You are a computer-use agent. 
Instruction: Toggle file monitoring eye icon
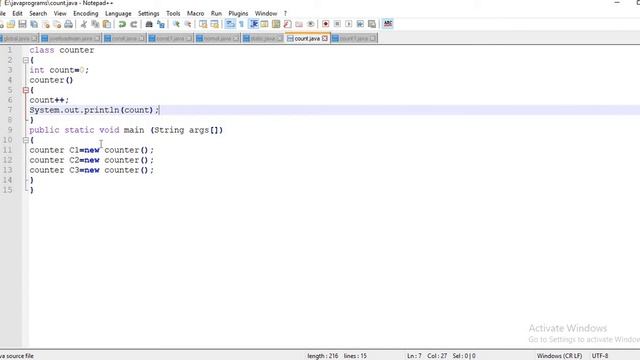click(311, 24)
